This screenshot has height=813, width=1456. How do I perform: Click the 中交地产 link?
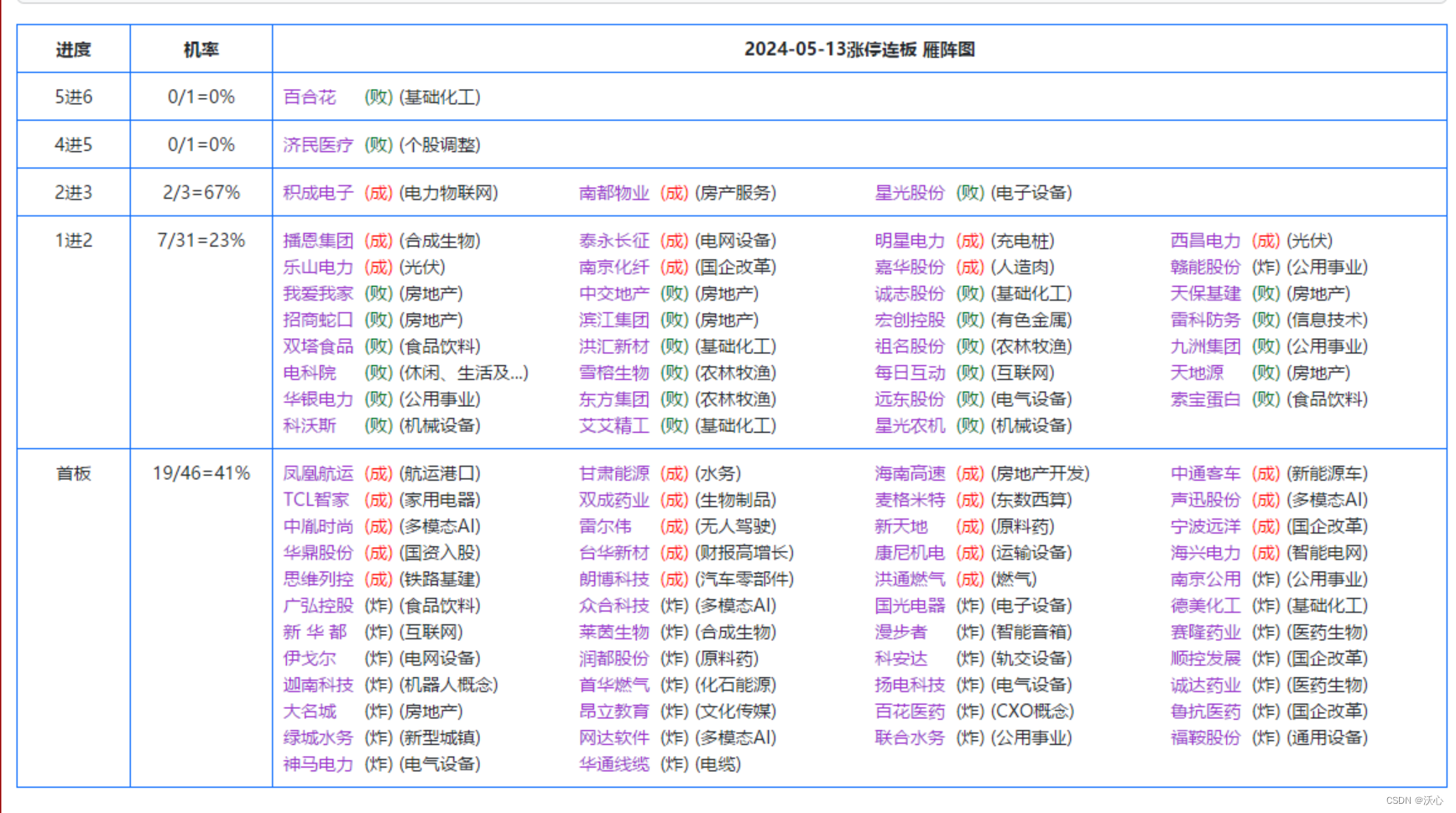614,294
